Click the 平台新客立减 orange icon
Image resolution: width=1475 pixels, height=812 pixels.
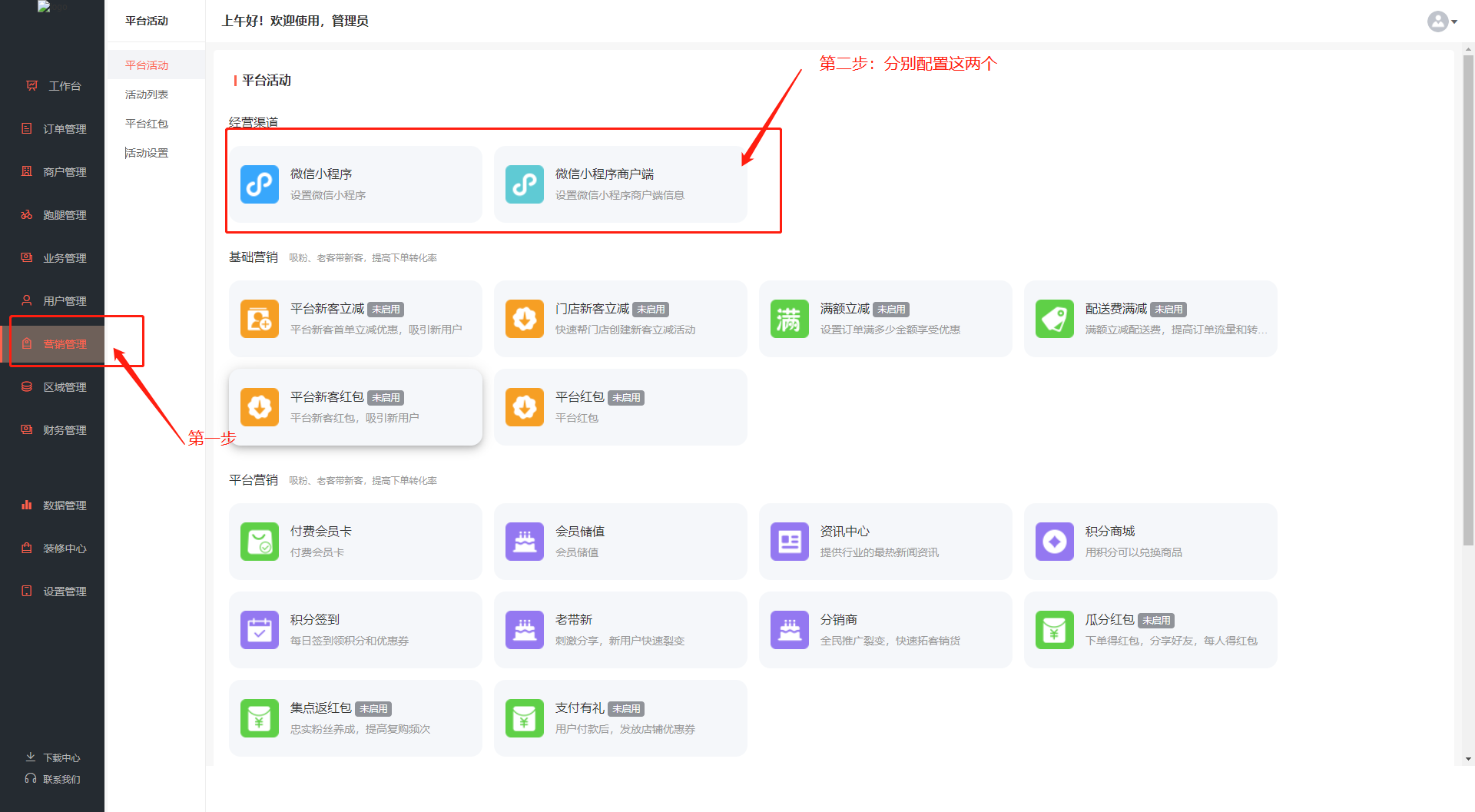tap(259, 319)
